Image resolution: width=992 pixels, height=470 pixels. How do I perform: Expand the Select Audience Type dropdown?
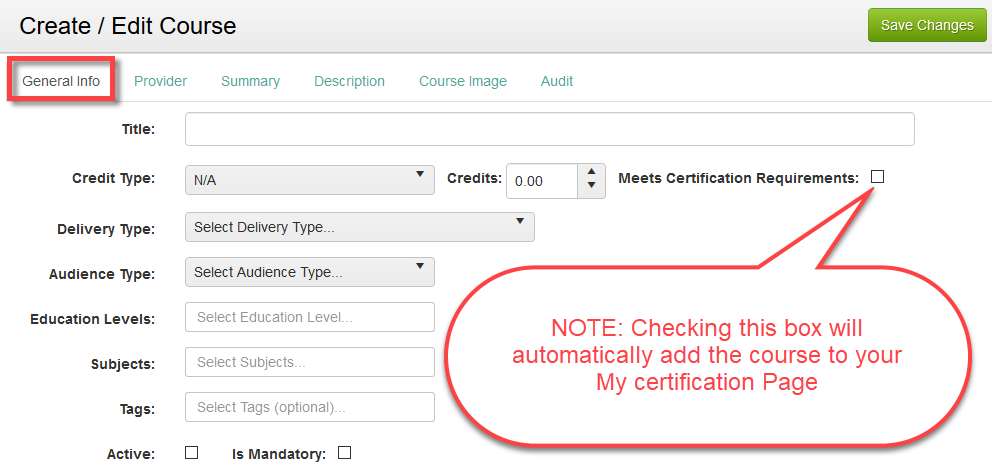[x=310, y=272]
